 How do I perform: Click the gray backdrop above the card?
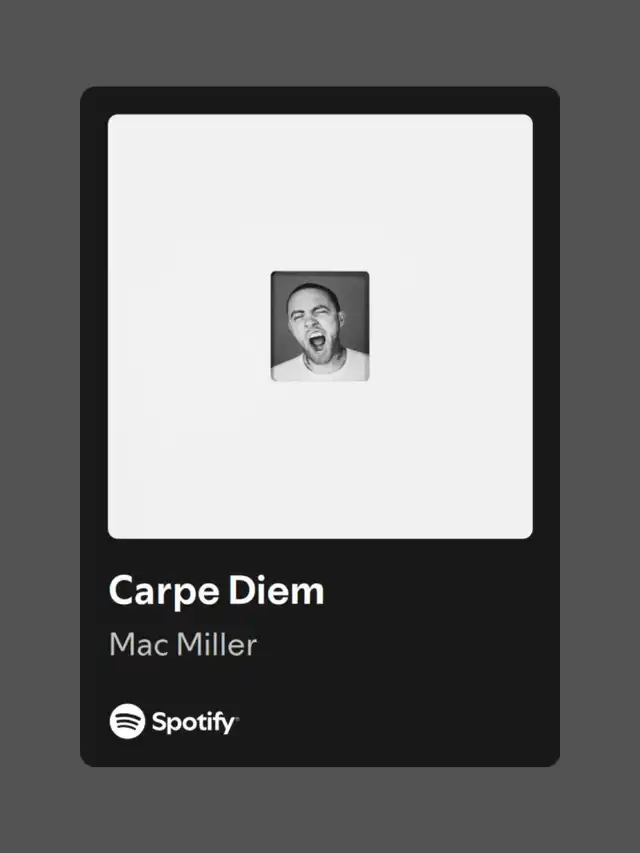tap(320, 42)
